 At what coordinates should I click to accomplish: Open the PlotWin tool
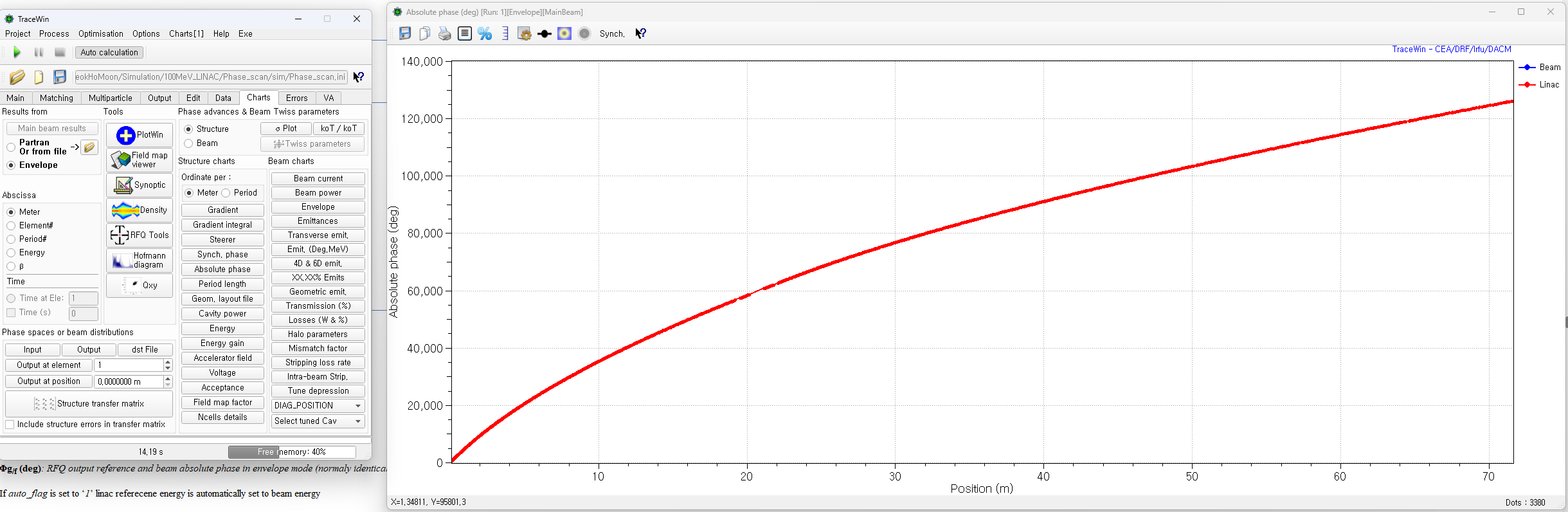click(x=140, y=135)
